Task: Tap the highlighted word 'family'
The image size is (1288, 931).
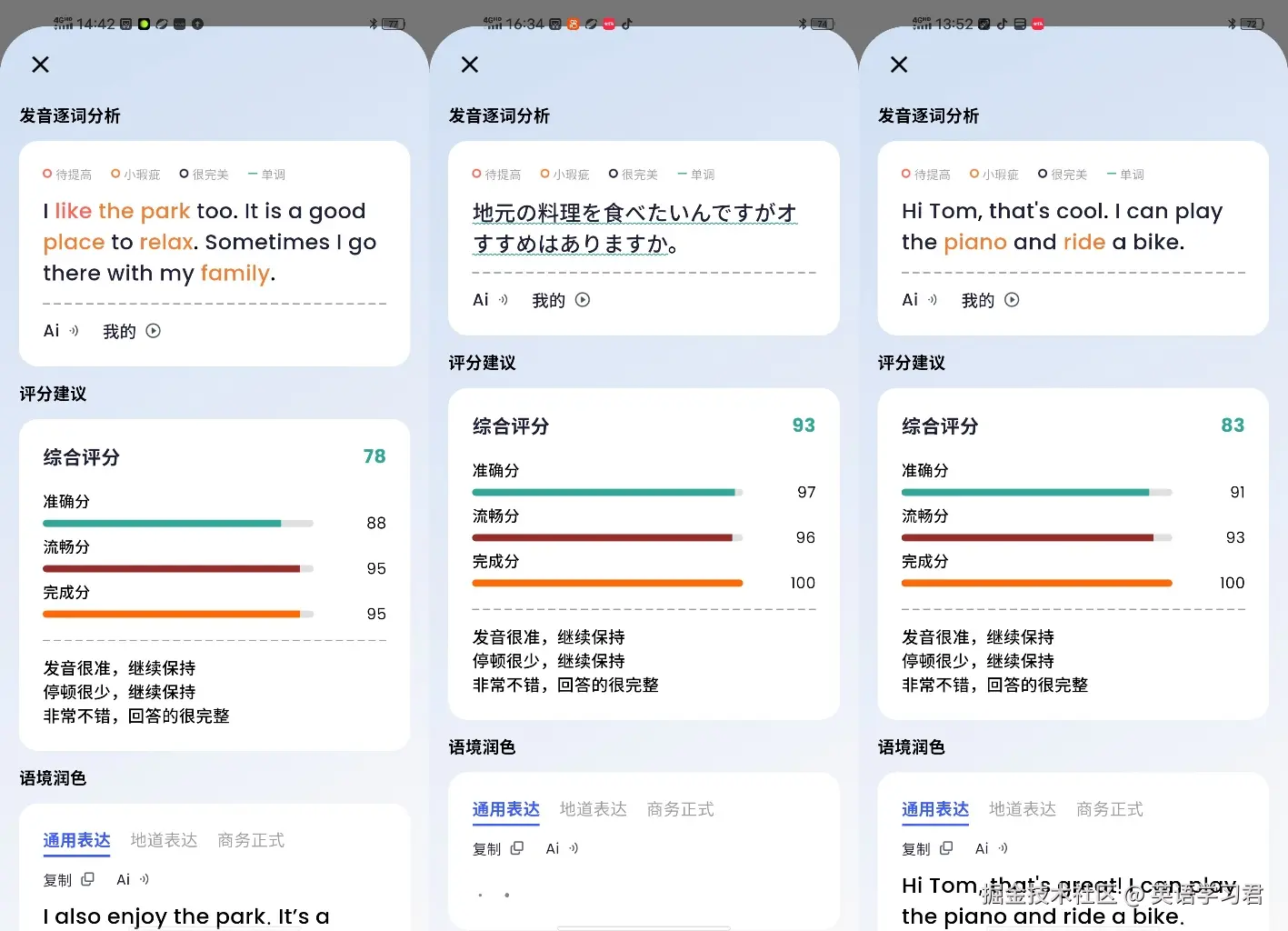Action: 235,274
